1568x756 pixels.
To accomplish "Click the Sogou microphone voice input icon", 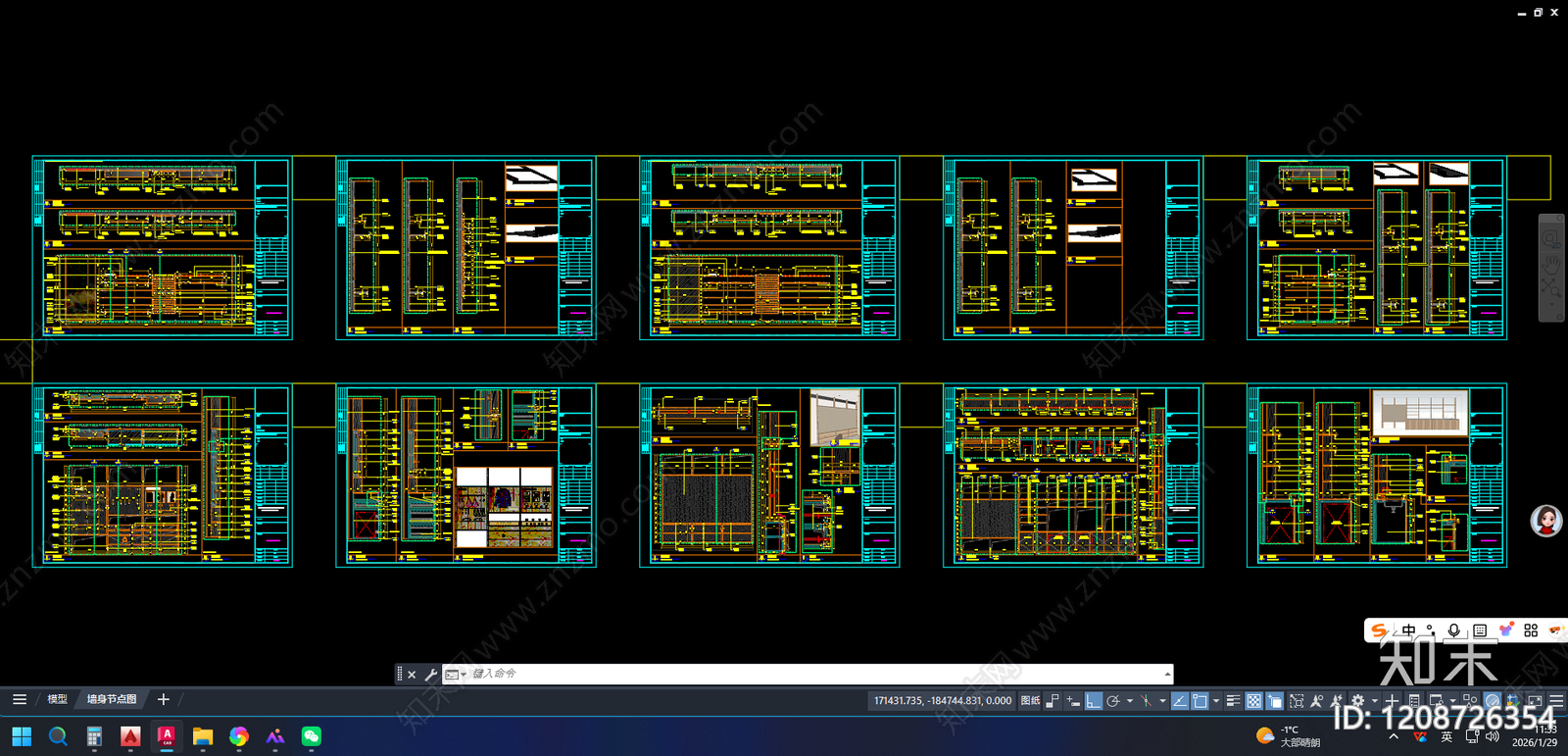I will coord(1454,630).
